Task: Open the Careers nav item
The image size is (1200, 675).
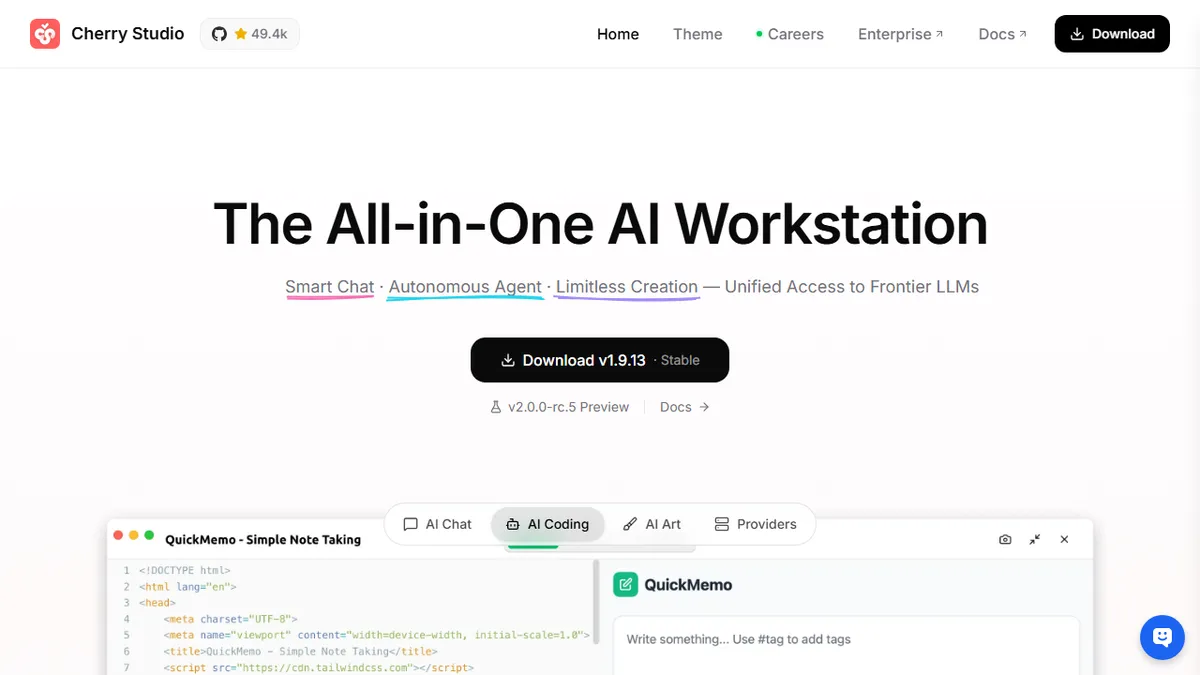Action: [x=790, y=34]
